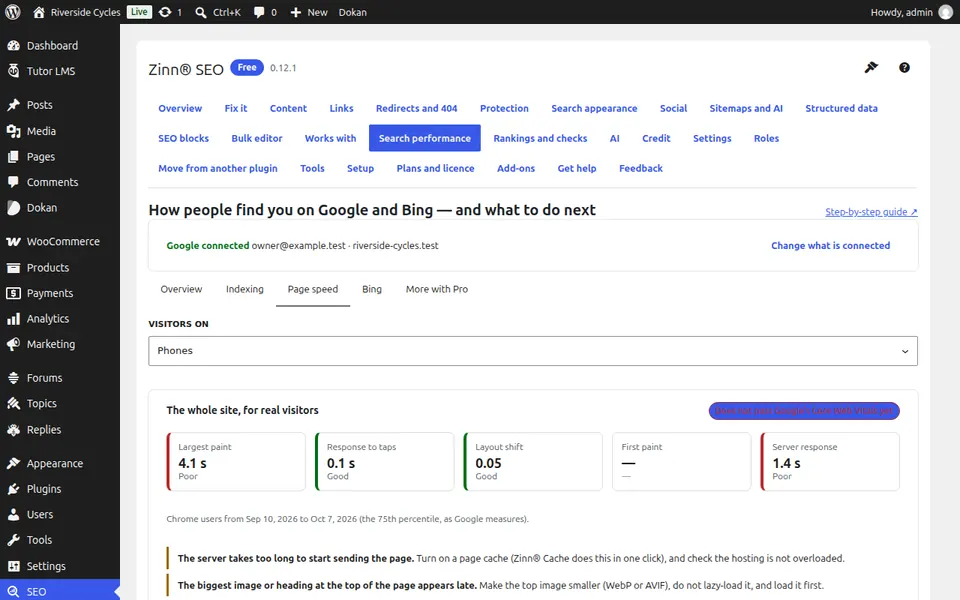960x600 pixels.
Task: Expand the Phones dropdown under Visitors on
Action: 533,351
